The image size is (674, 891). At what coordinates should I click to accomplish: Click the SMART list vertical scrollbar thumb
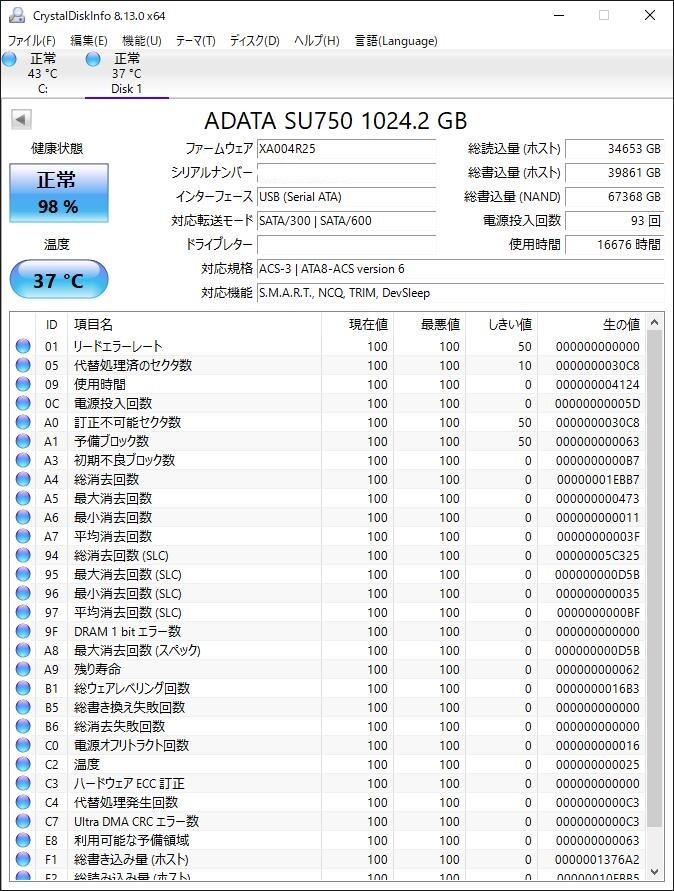tap(654, 580)
